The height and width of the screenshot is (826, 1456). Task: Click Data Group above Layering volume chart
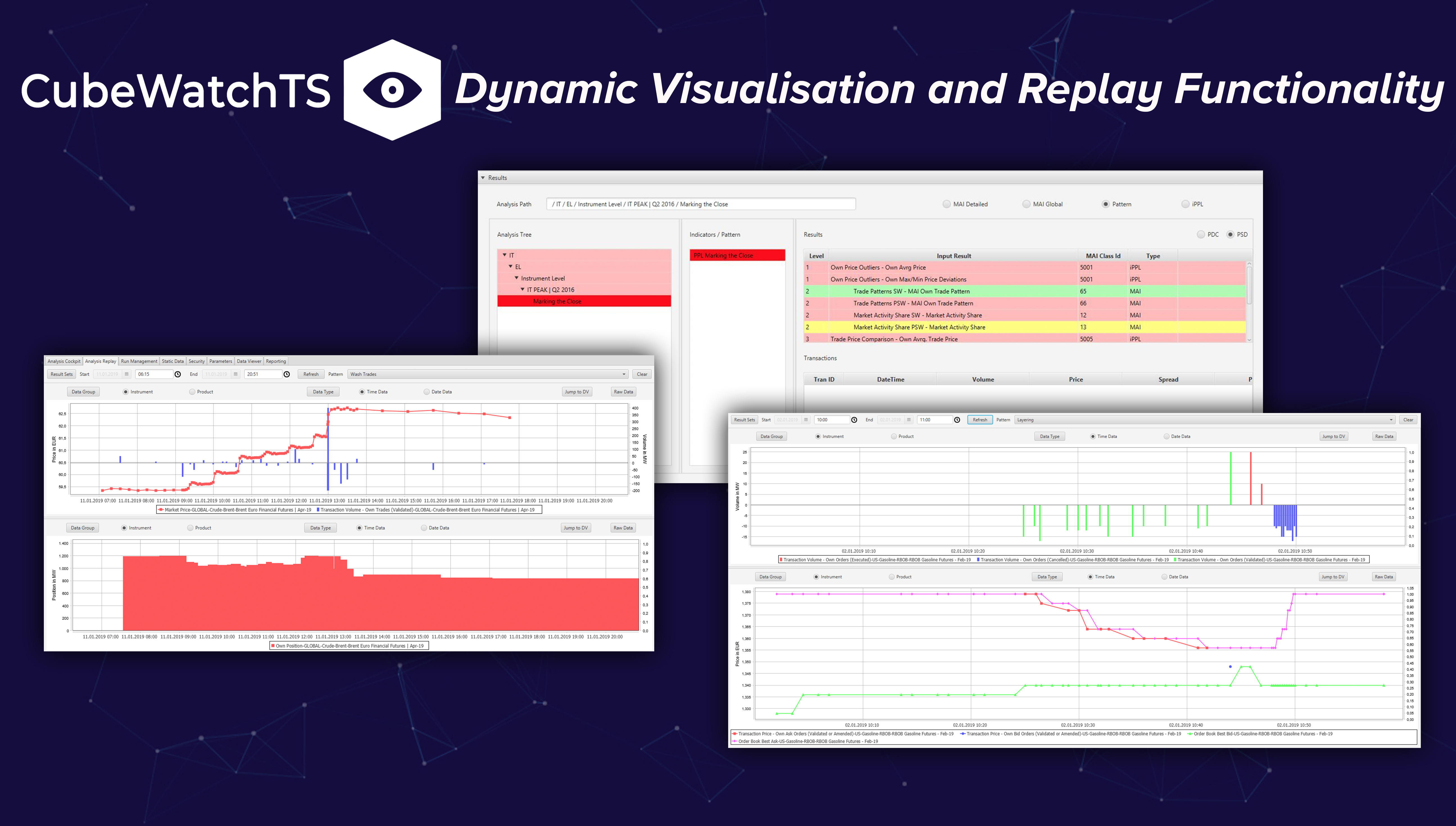point(771,437)
